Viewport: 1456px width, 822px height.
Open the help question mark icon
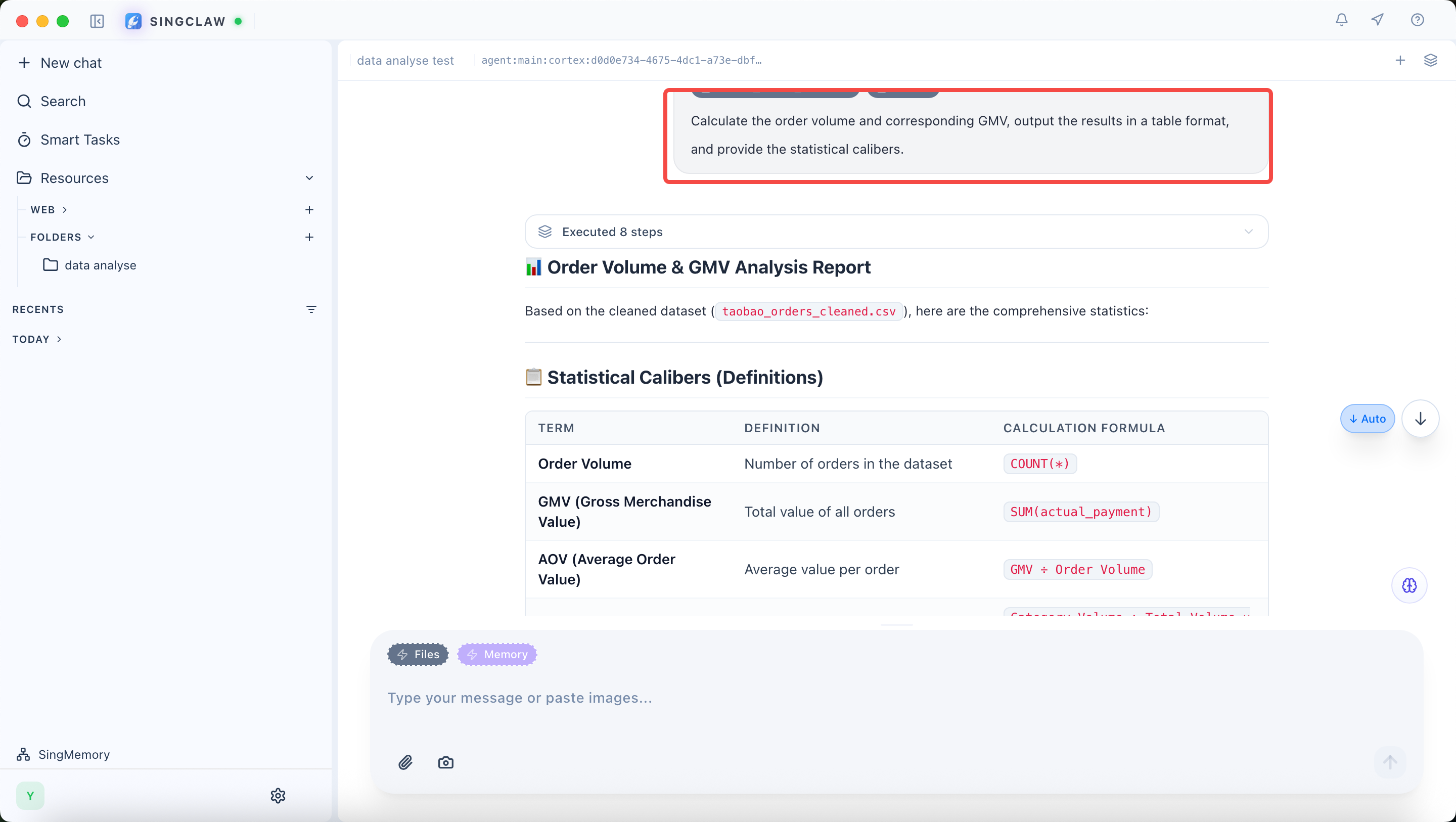[x=1417, y=20]
